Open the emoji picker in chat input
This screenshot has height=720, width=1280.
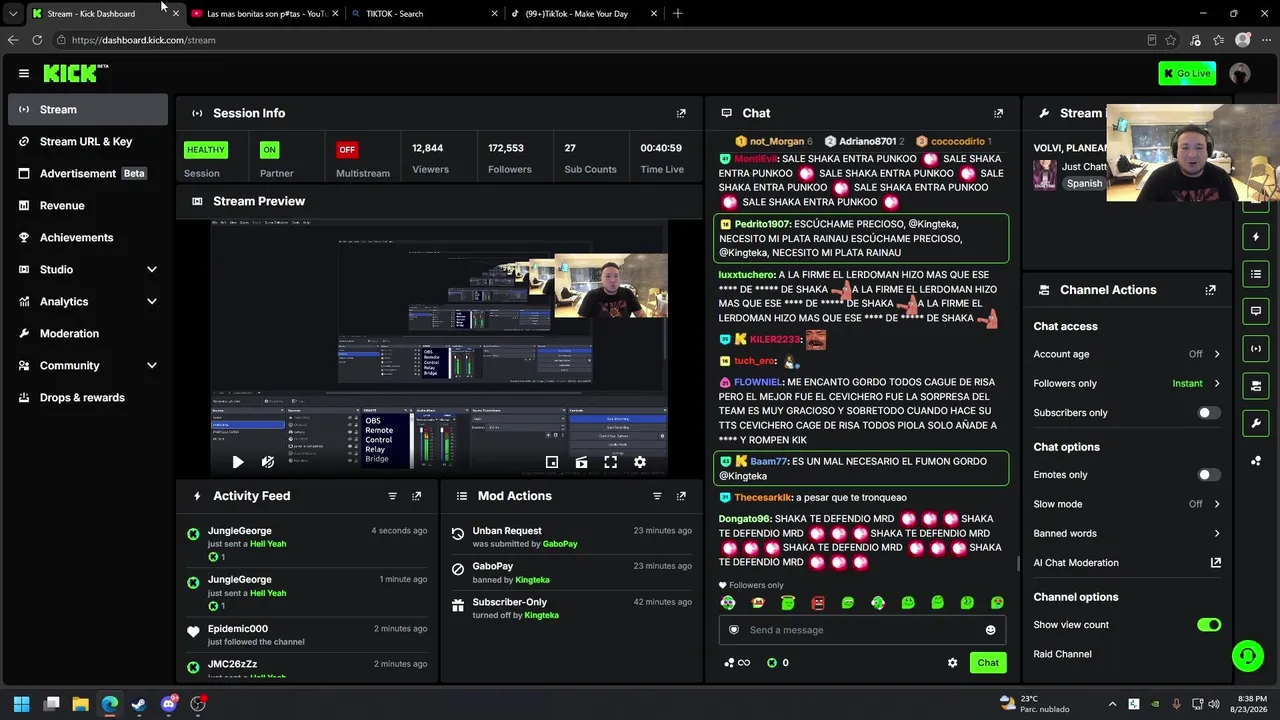pyautogui.click(x=990, y=630)
